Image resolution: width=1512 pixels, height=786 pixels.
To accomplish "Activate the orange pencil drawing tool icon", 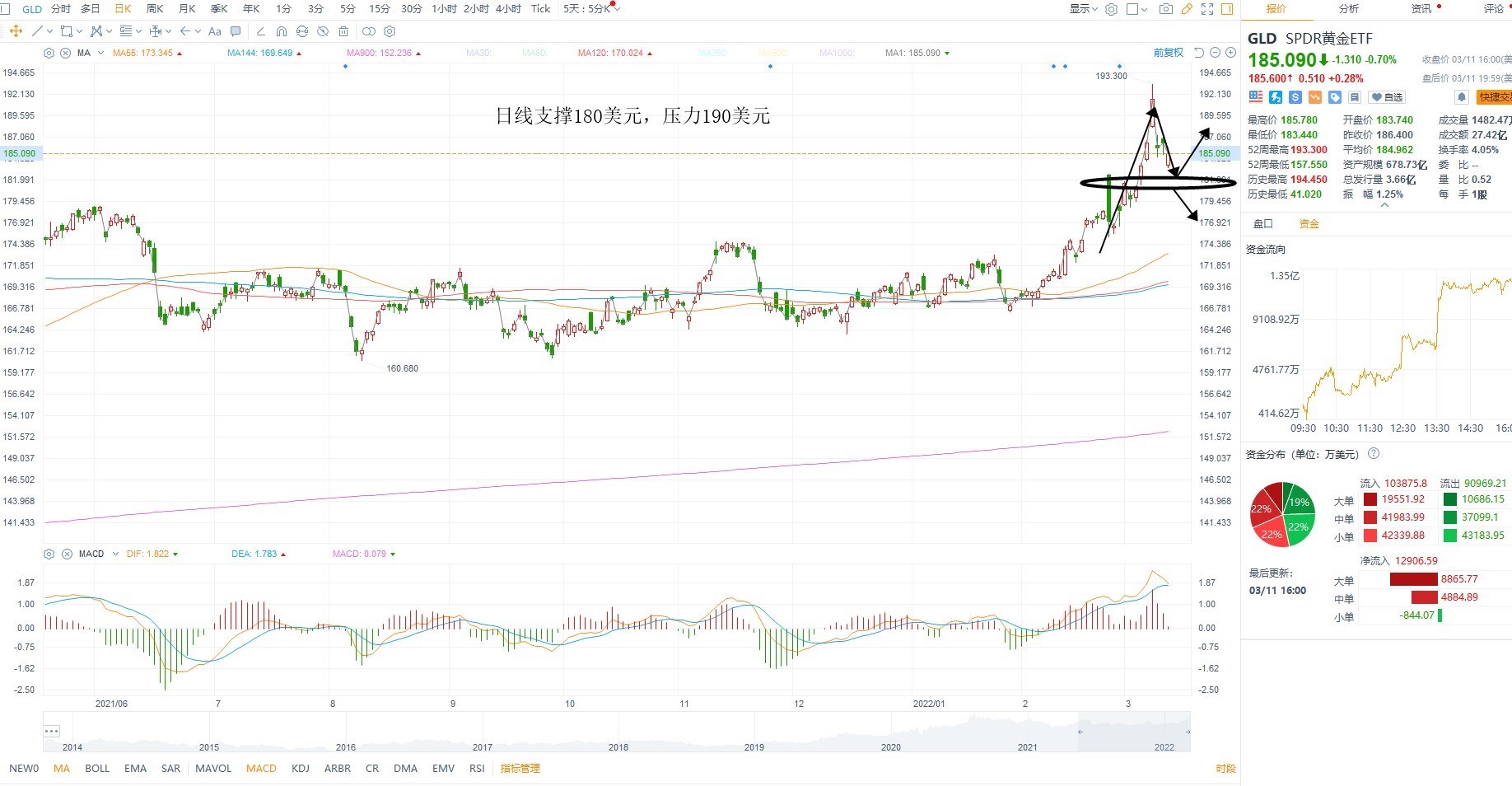I will pyautogui.click(x=1187, y=9).
